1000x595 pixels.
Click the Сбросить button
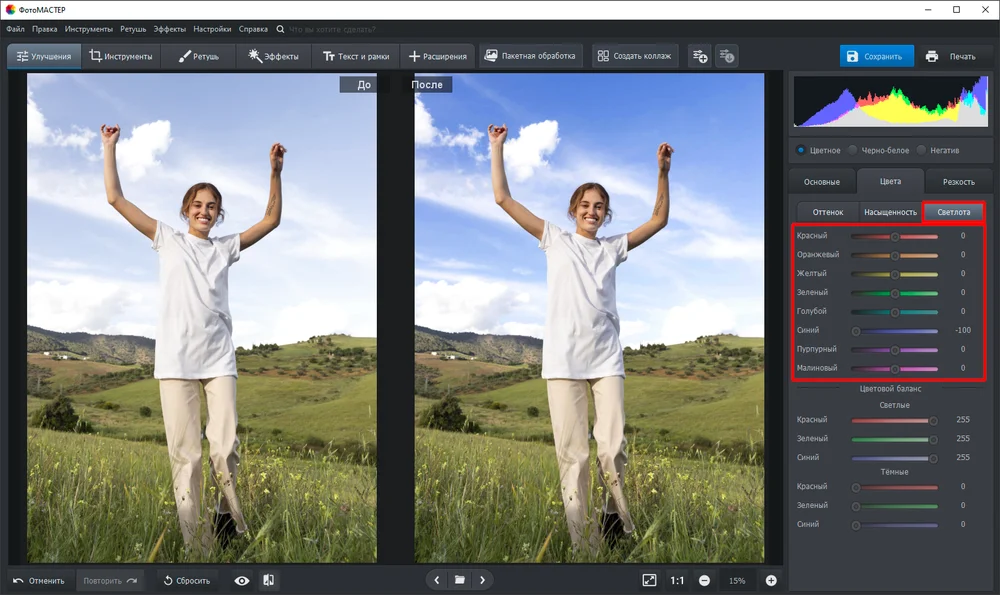(x=186, y=580)
